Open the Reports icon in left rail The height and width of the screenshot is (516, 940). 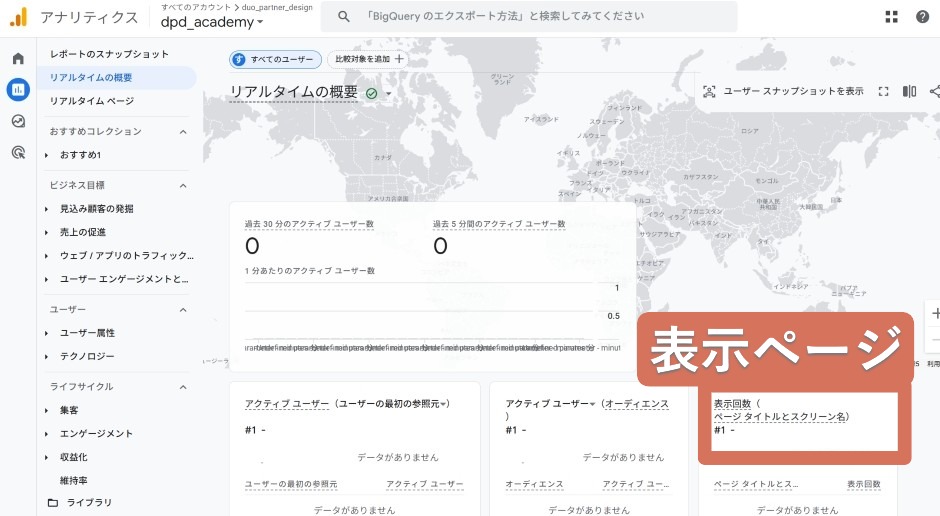pos(18,90)
